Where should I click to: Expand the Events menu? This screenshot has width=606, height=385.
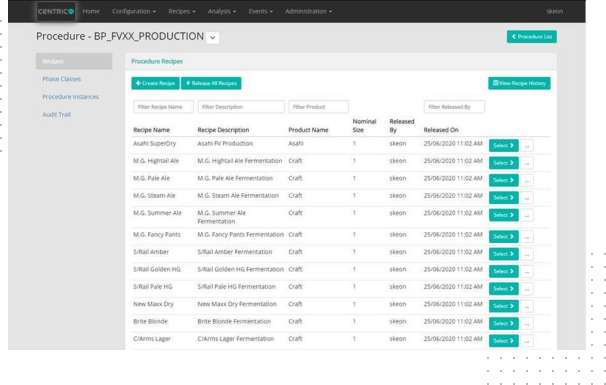click(260, 11)
